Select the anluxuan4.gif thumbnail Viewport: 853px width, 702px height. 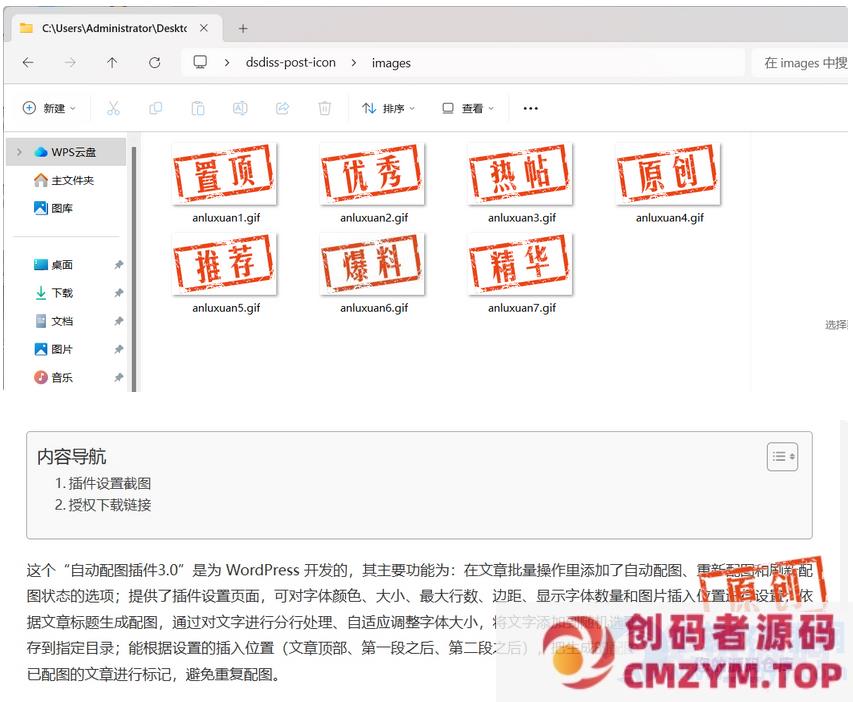pyautogui.click(x=669, y=175)
